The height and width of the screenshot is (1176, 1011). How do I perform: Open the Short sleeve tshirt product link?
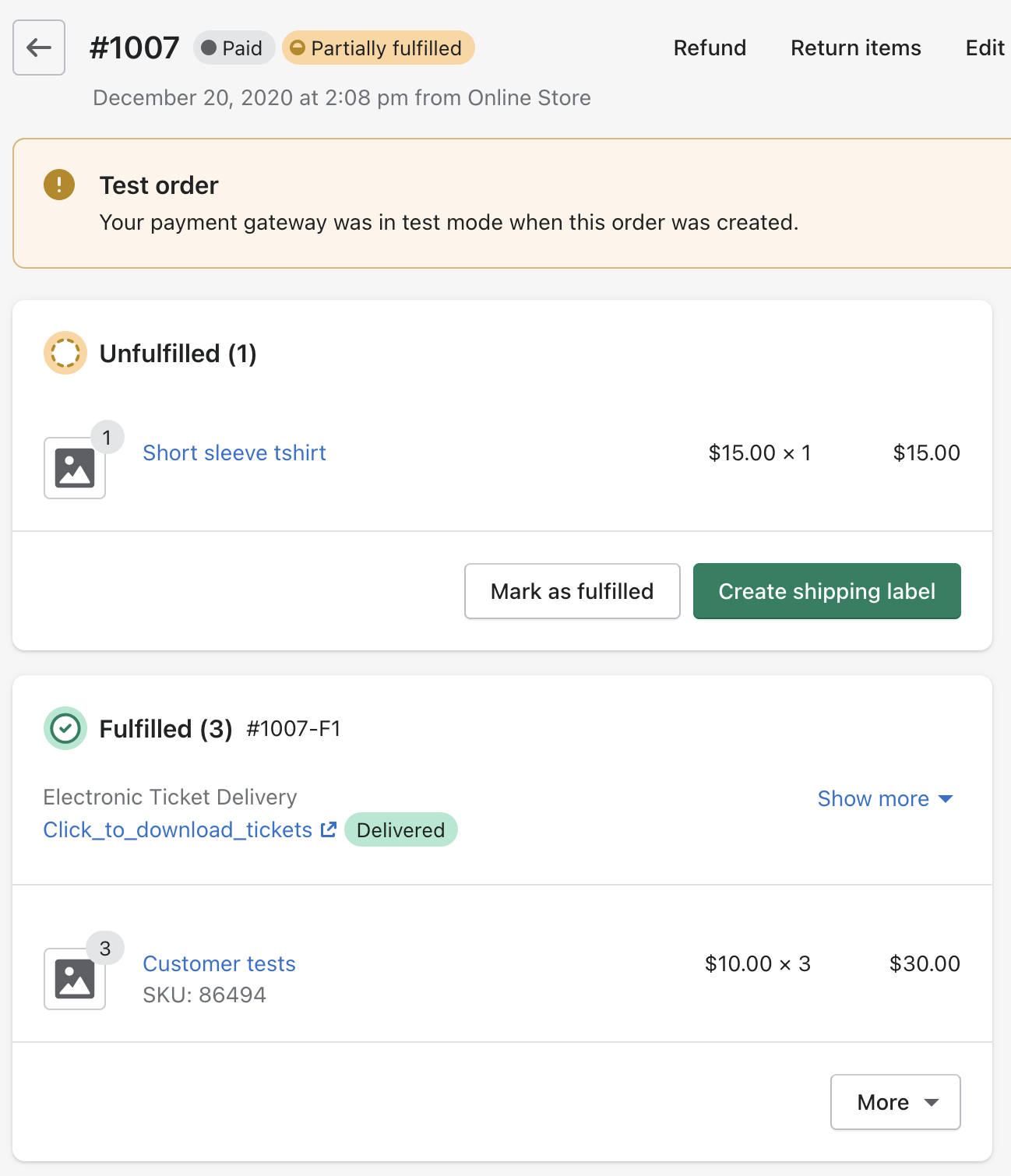234,452
